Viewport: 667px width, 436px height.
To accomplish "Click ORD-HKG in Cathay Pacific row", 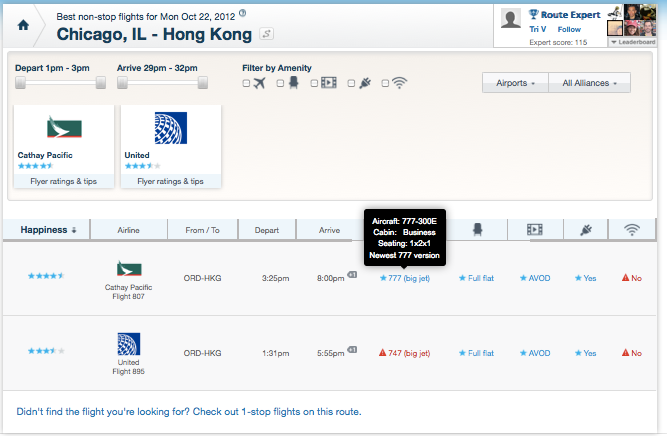I will pyautogui.click(x=202, y=278).
